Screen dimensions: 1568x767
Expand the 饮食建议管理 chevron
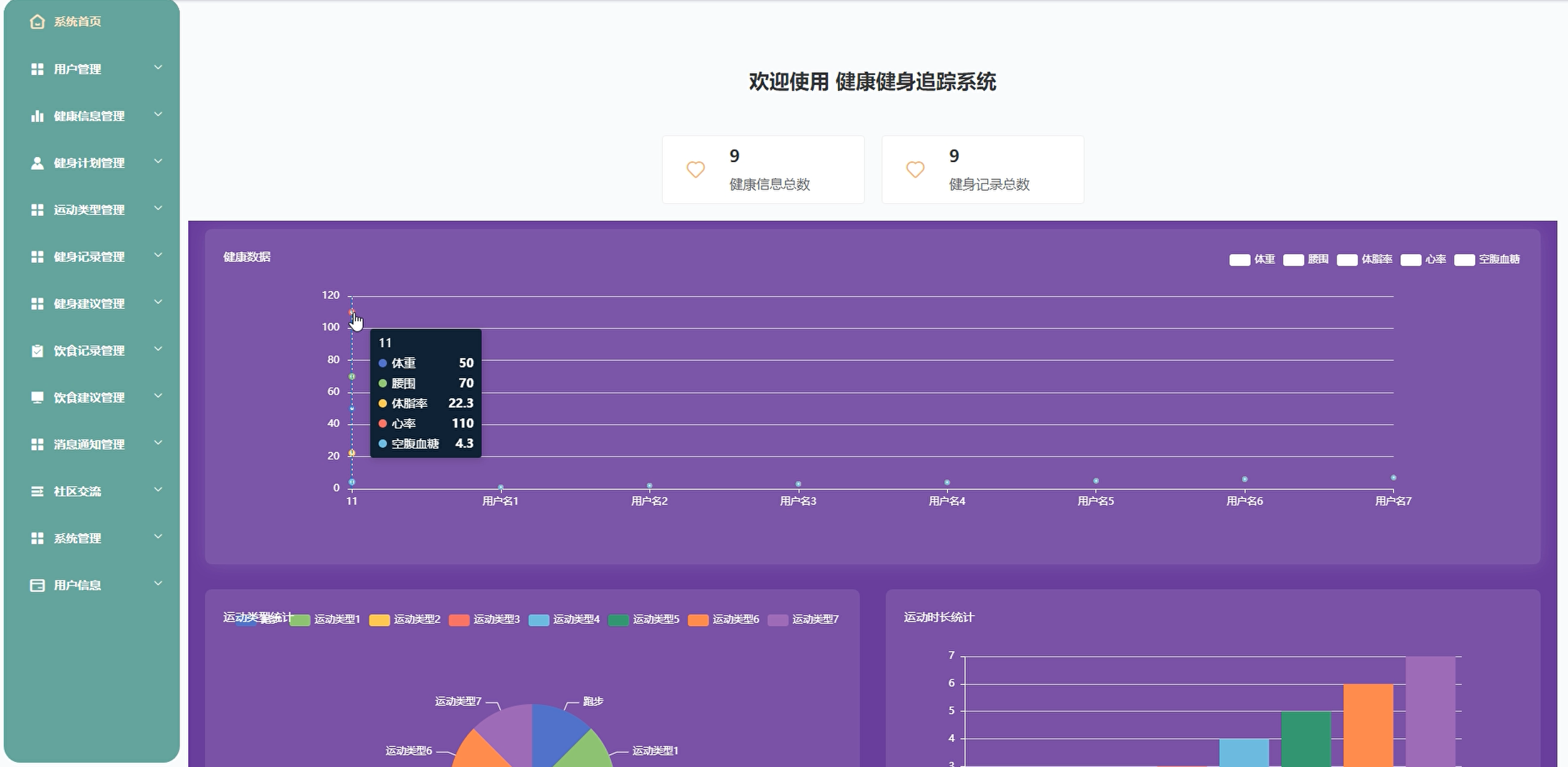click(x=158, y=396)
